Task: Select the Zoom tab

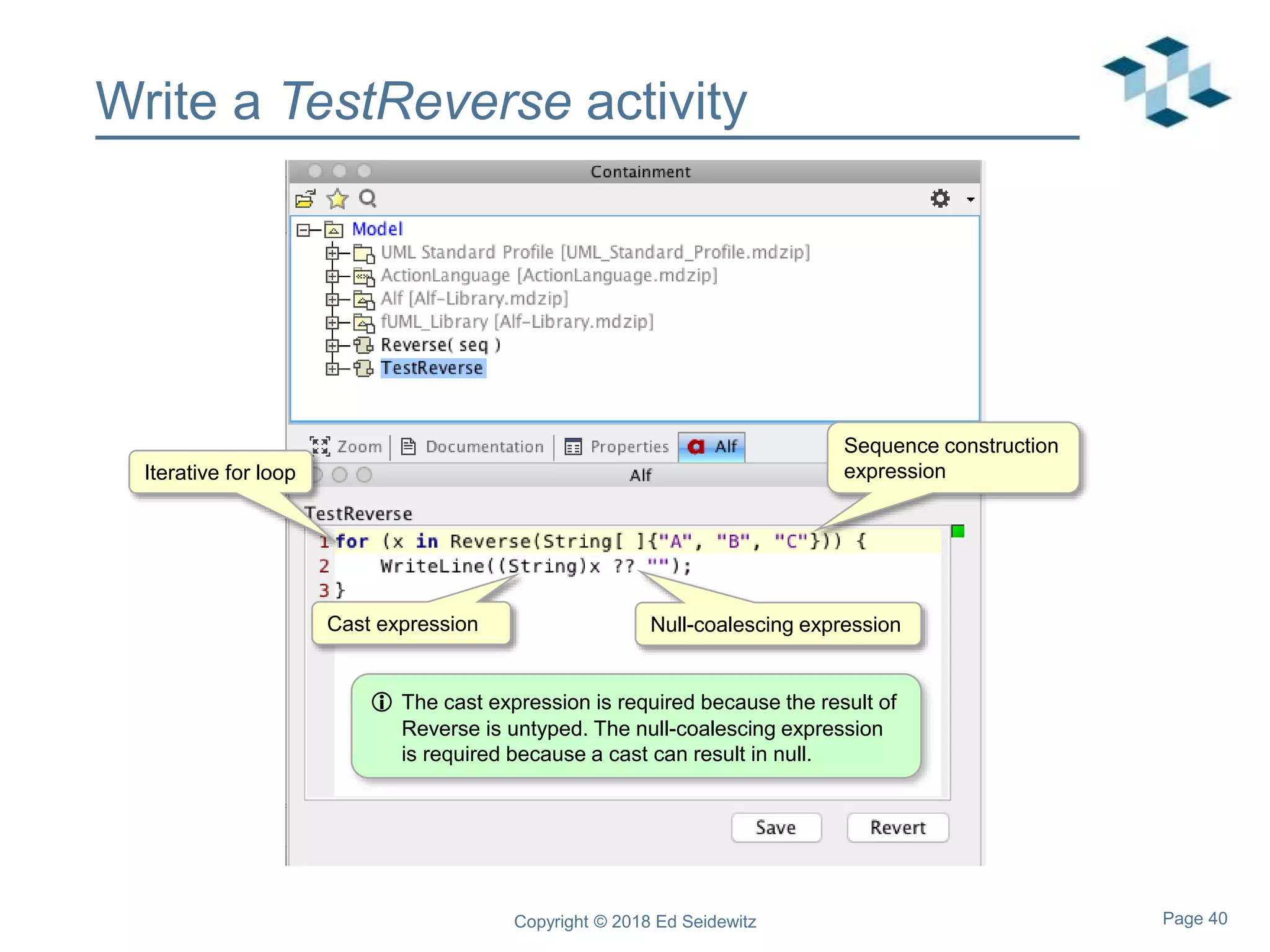Action: [x=347, y=447]
